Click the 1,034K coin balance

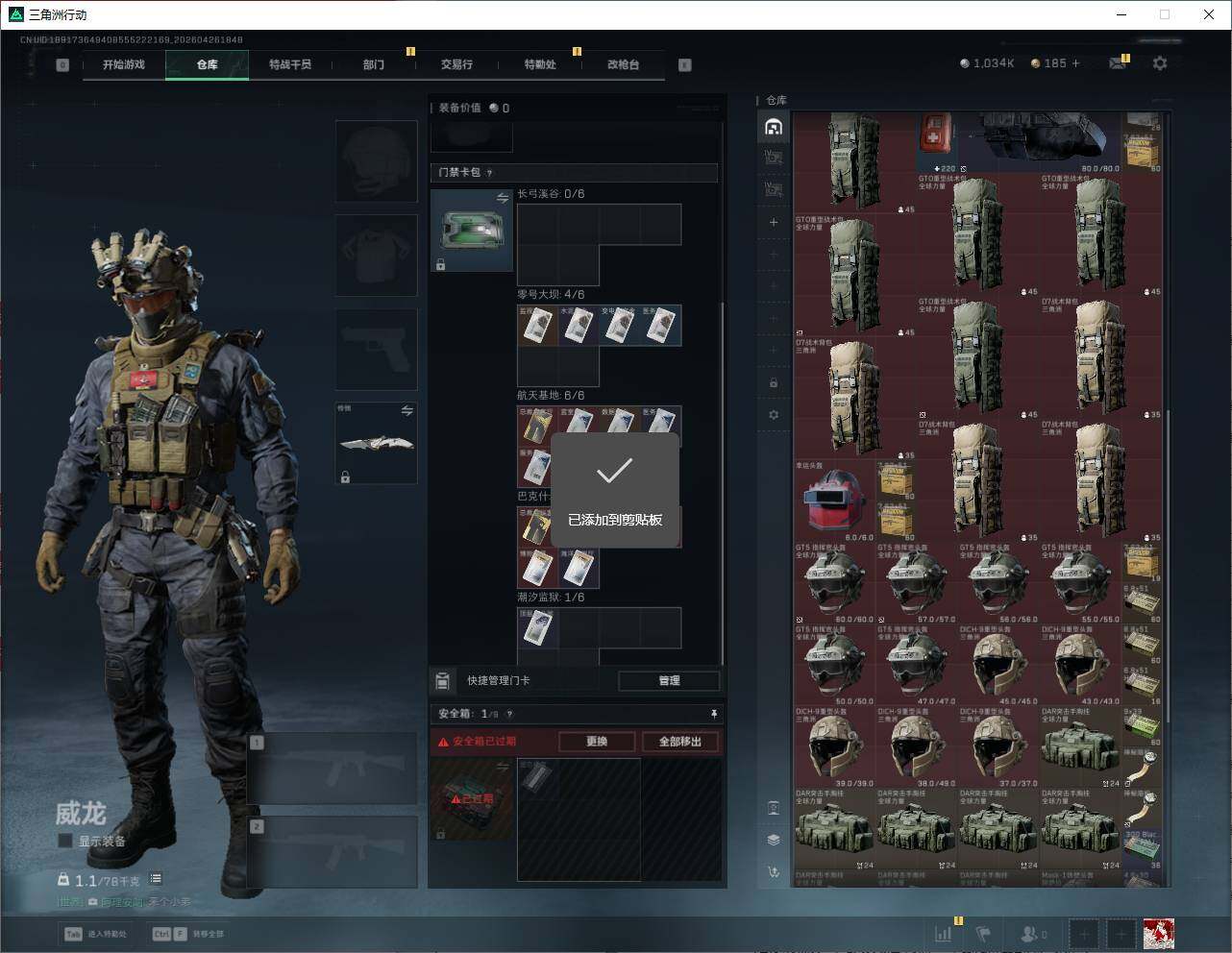tap(987, 63)
